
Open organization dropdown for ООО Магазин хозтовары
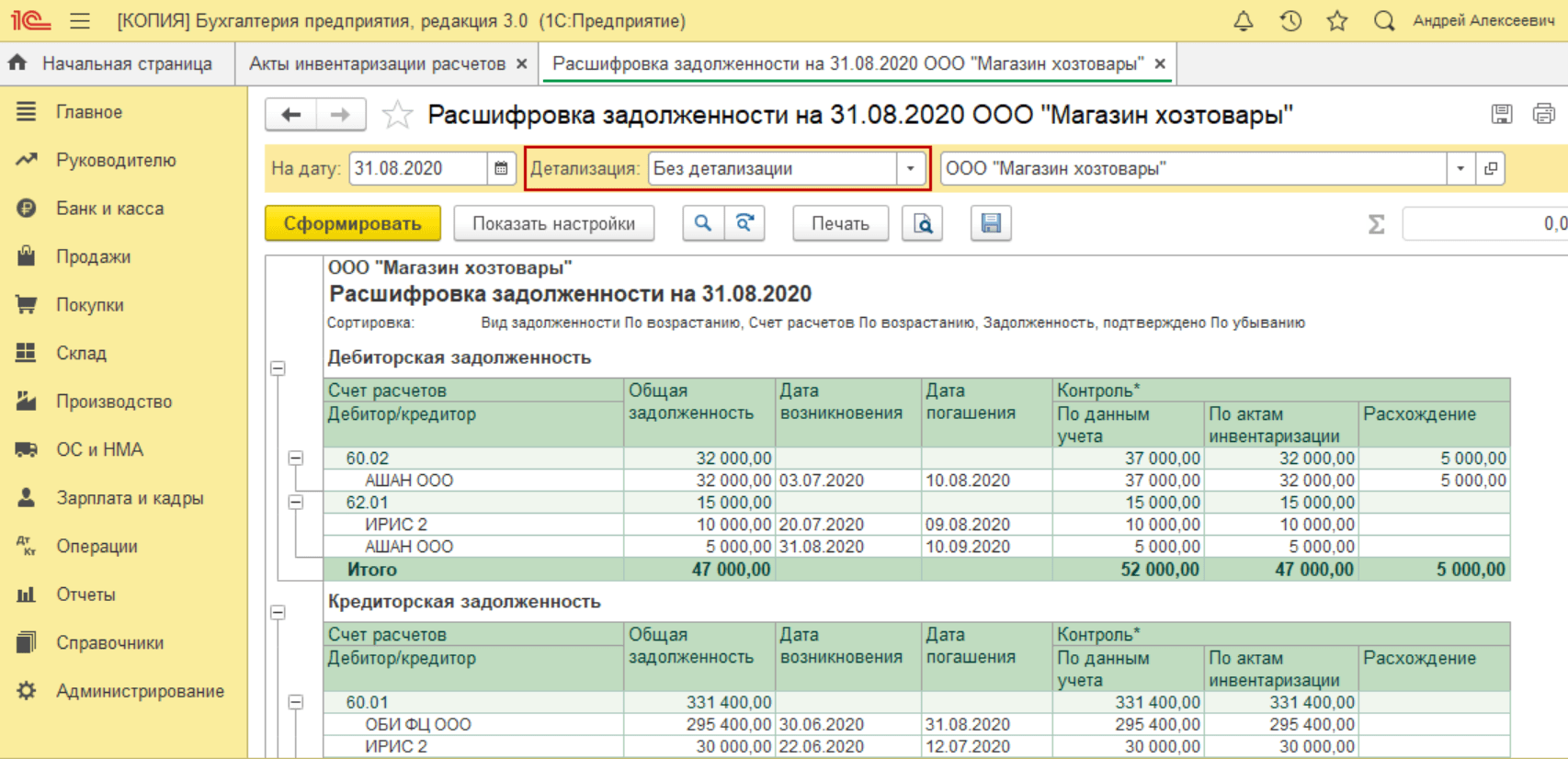click(x=1460, y=169)
